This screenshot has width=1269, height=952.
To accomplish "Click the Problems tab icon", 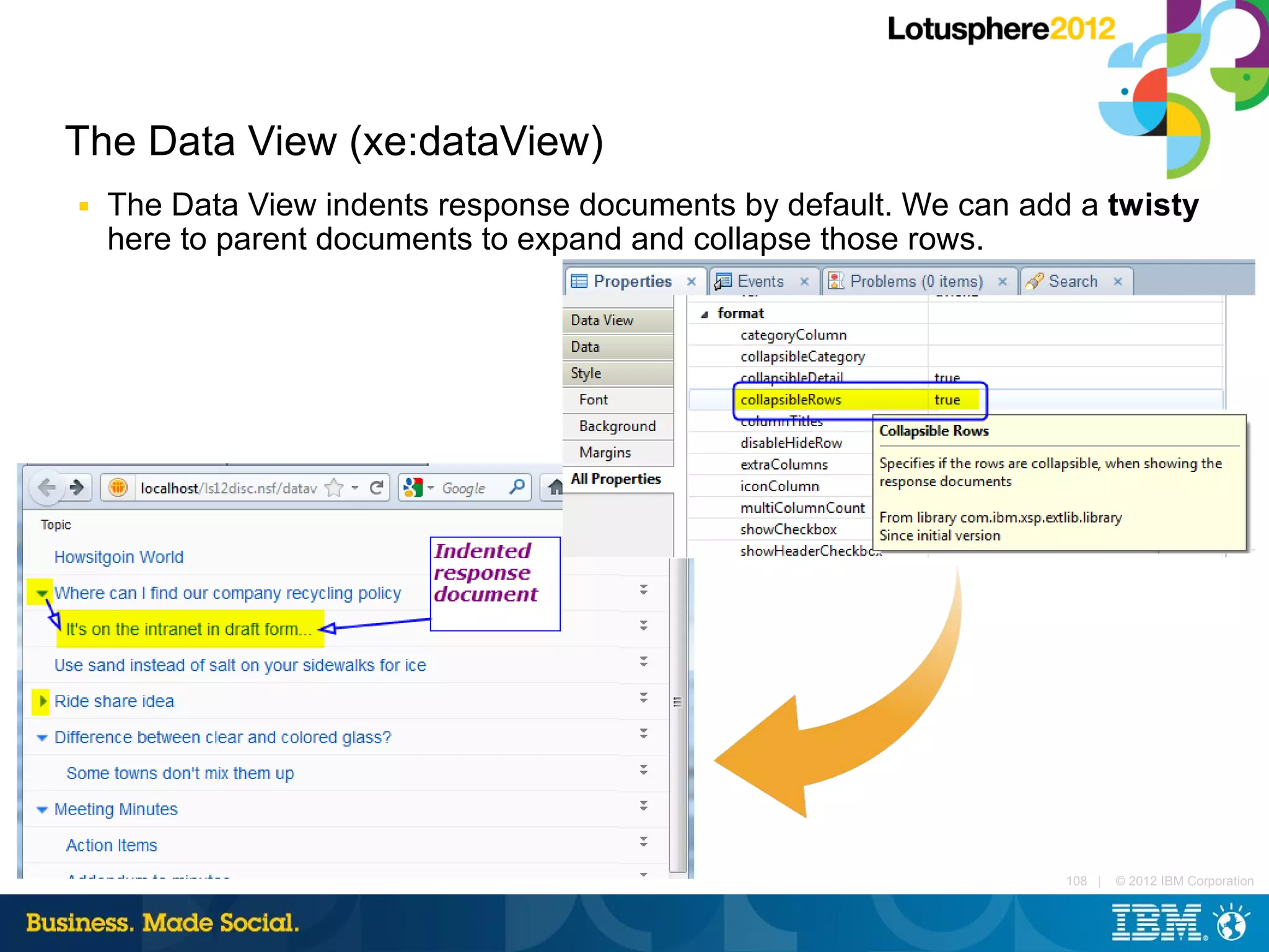I will [x=836, y=281].
